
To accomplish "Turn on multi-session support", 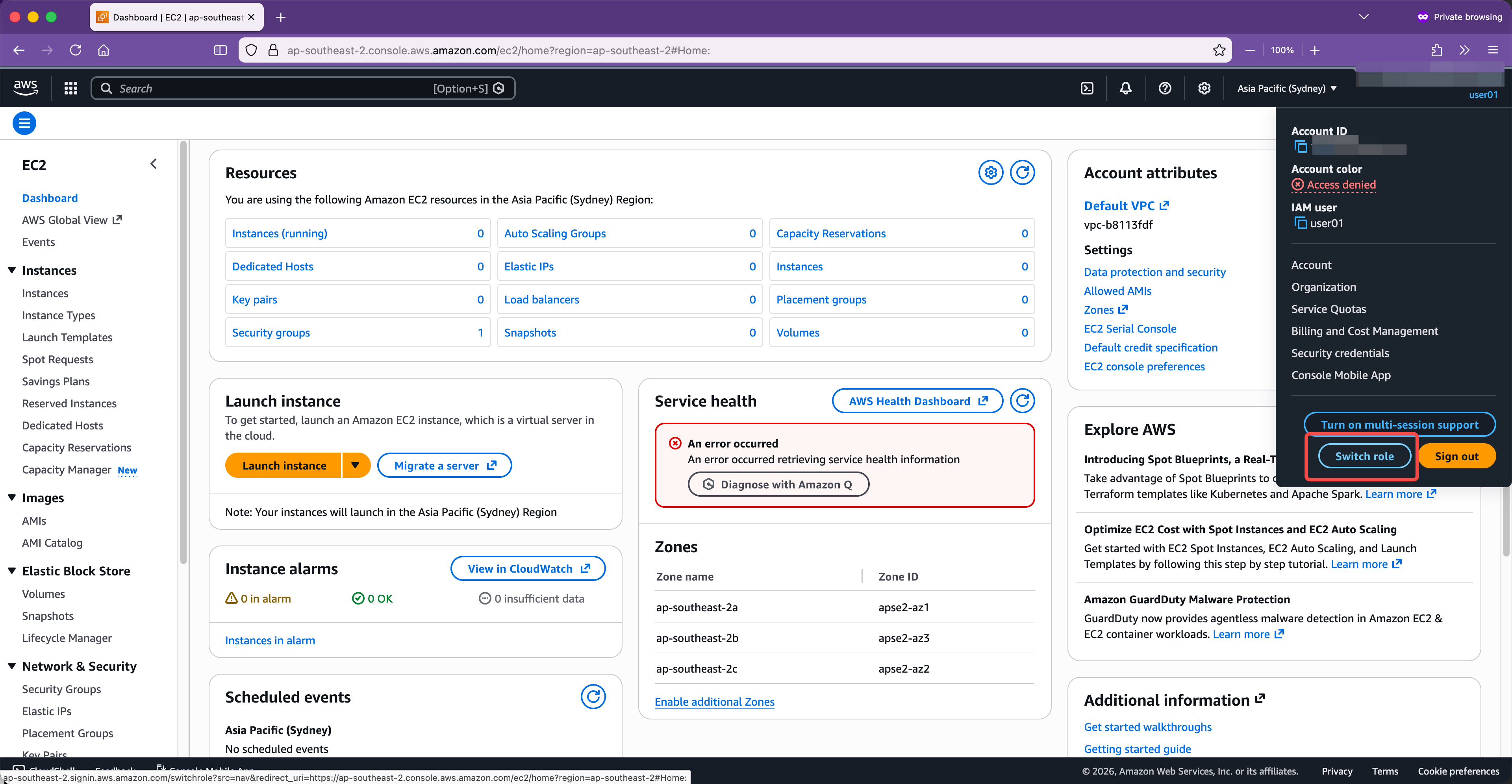I will click(1399, 424).
